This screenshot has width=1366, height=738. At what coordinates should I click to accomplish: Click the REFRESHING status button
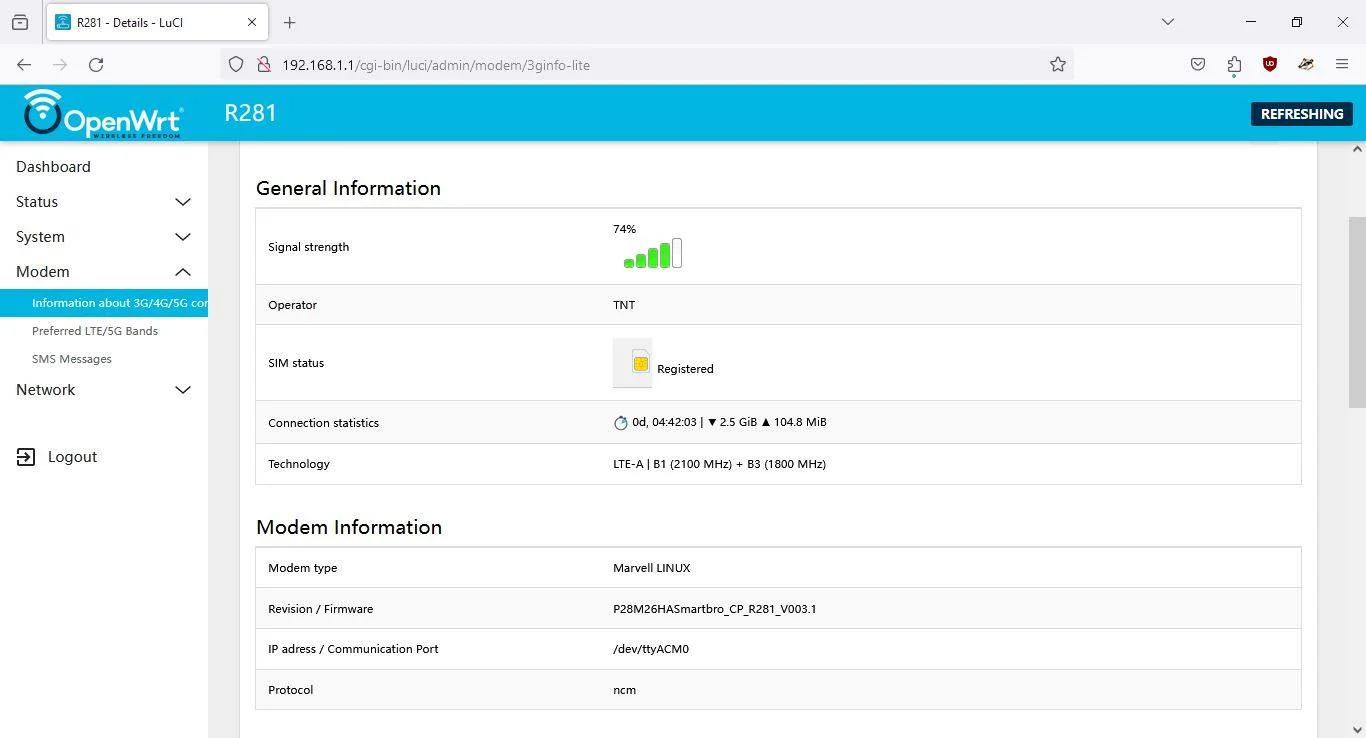[x=1302, y=114]
